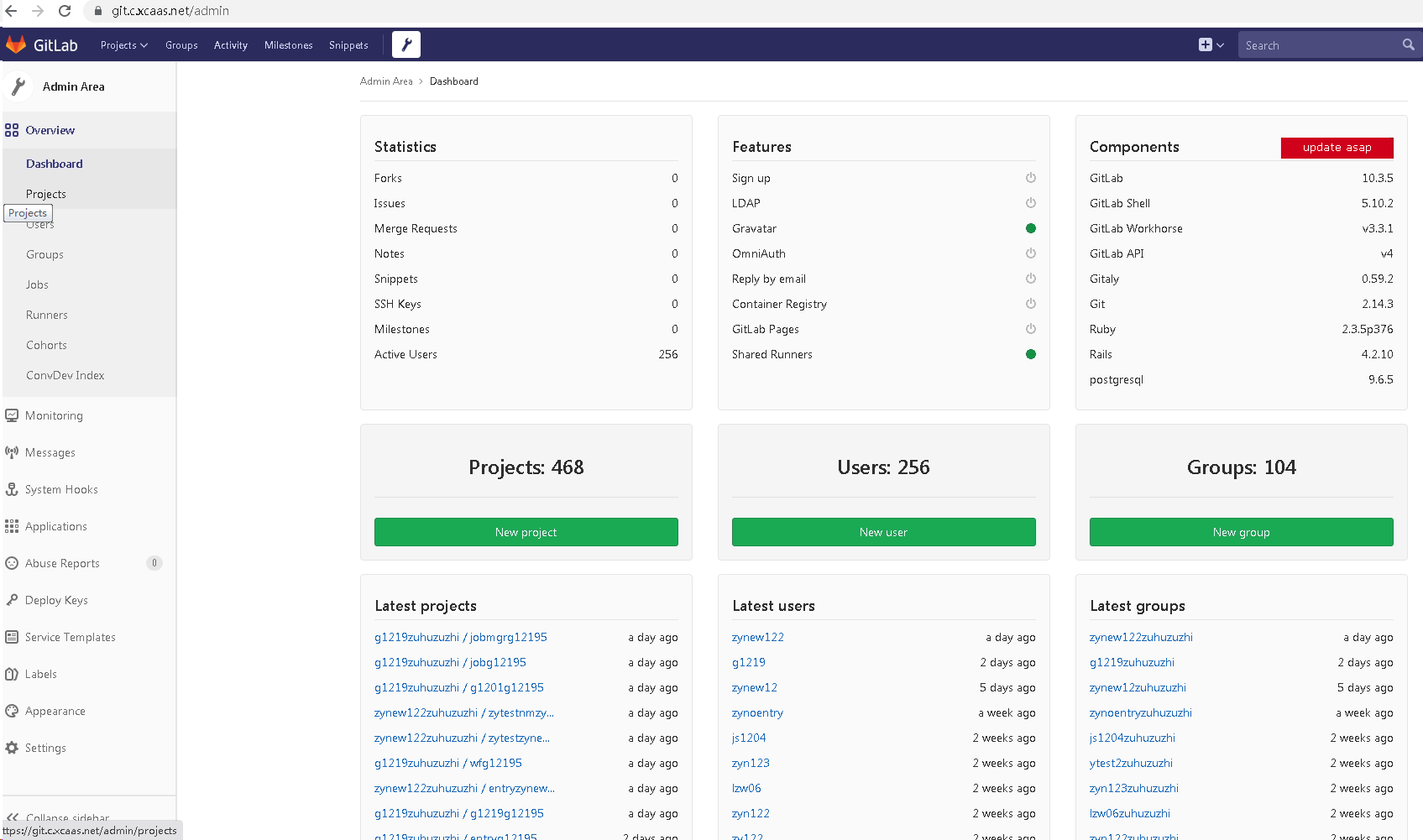Open Admin Area breadcrumb link
This screenshot has width=1423, height=840.
386,81
